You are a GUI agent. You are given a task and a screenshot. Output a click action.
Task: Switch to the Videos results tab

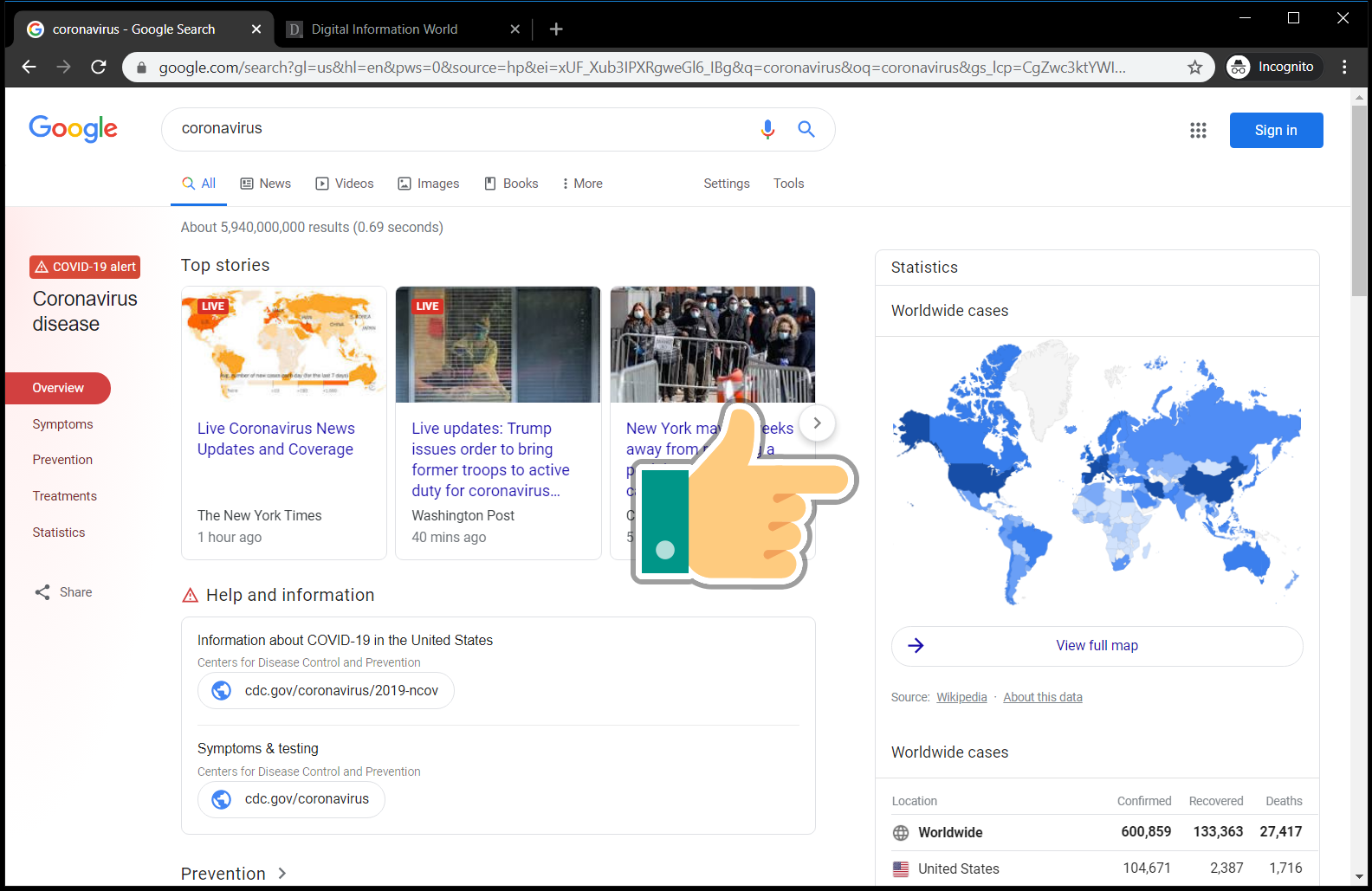tap(345, 184)
